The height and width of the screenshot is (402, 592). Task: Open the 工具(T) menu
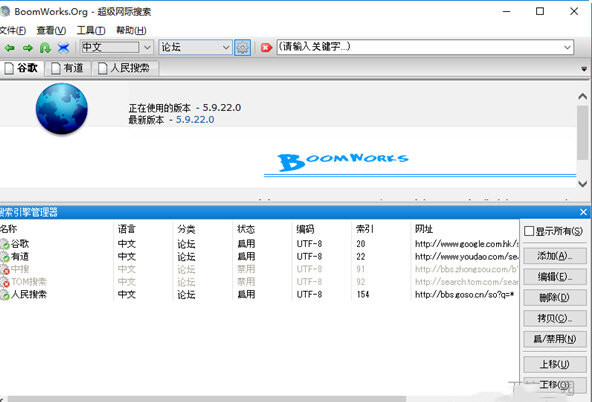[91, 31]
